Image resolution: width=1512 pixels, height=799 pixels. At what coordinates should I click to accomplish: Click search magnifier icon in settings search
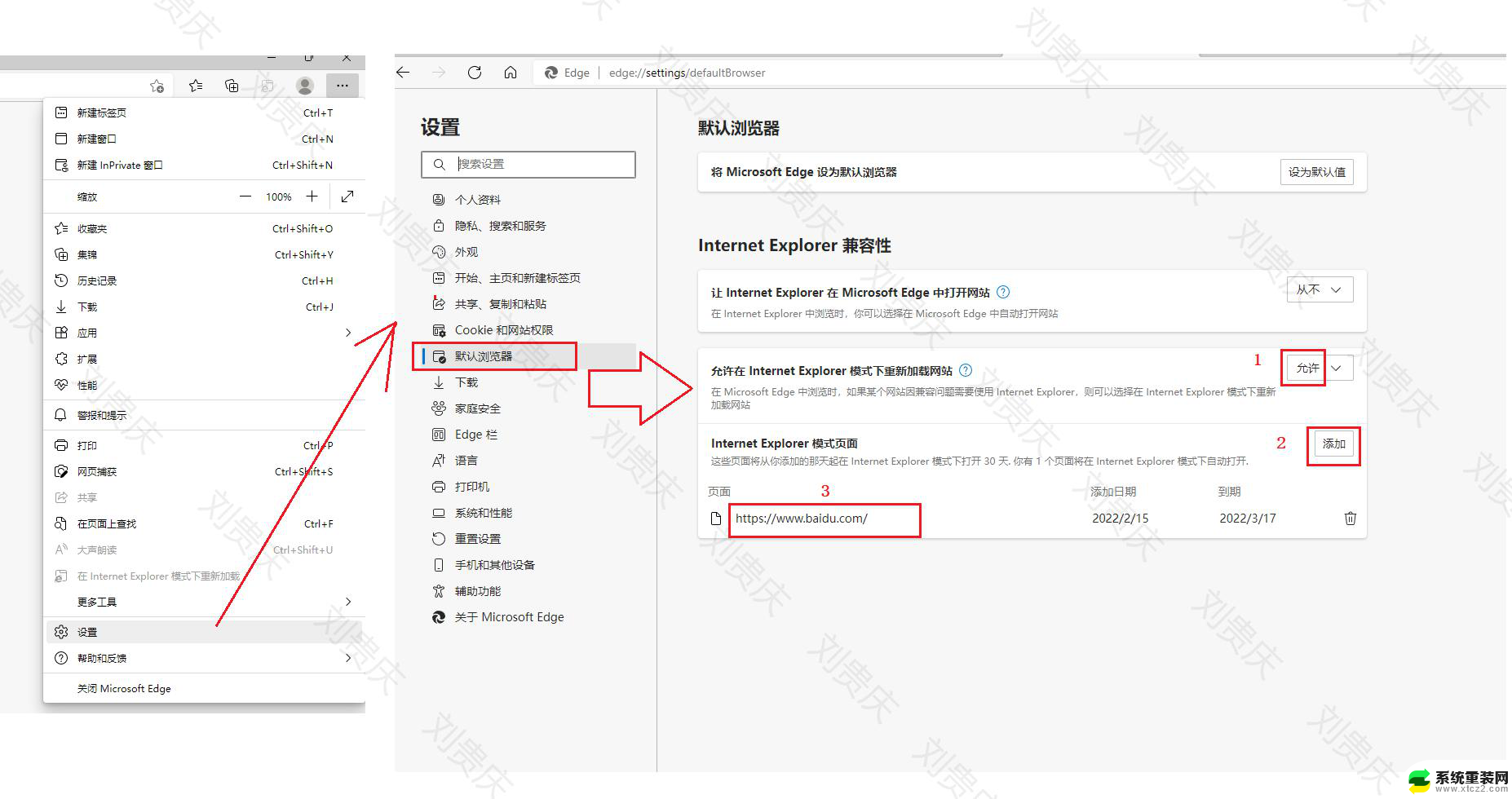[440, 164]
